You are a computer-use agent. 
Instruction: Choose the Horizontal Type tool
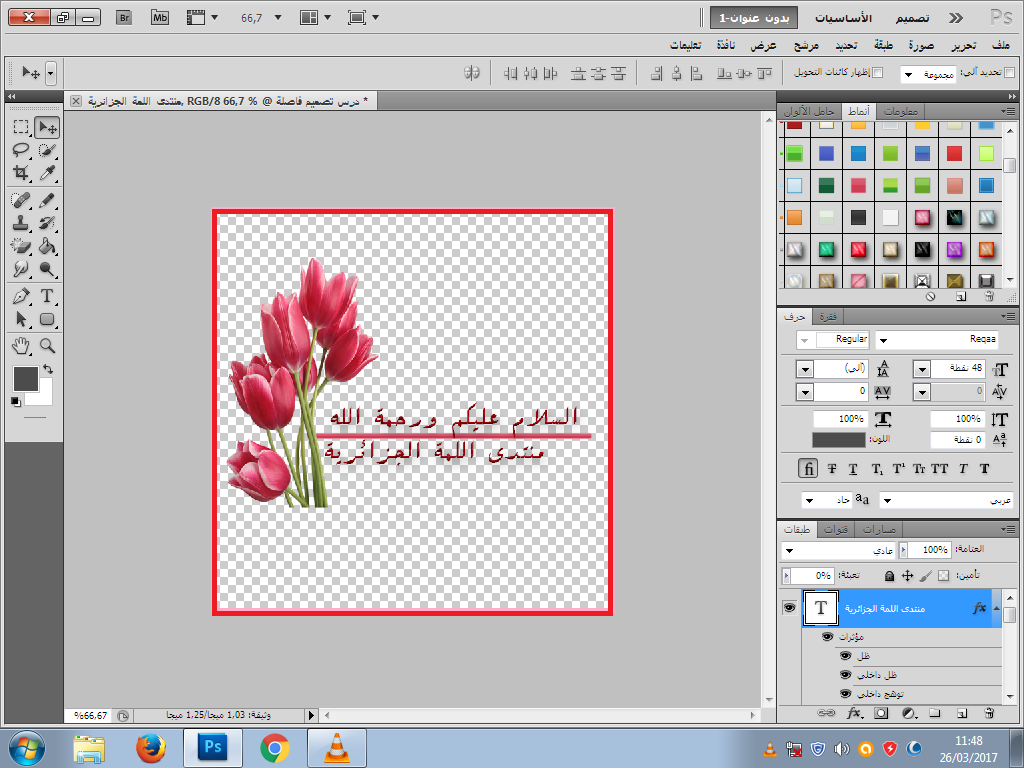click(x=46, y=296)
